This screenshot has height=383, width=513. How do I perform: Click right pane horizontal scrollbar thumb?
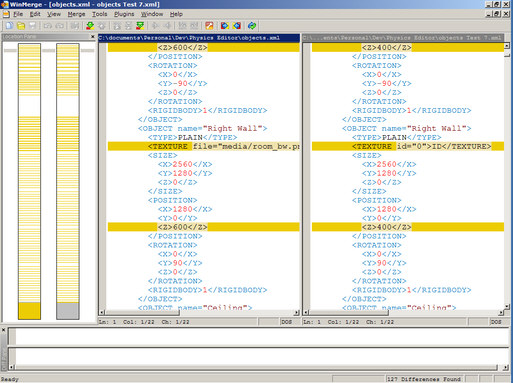point(349,313)
